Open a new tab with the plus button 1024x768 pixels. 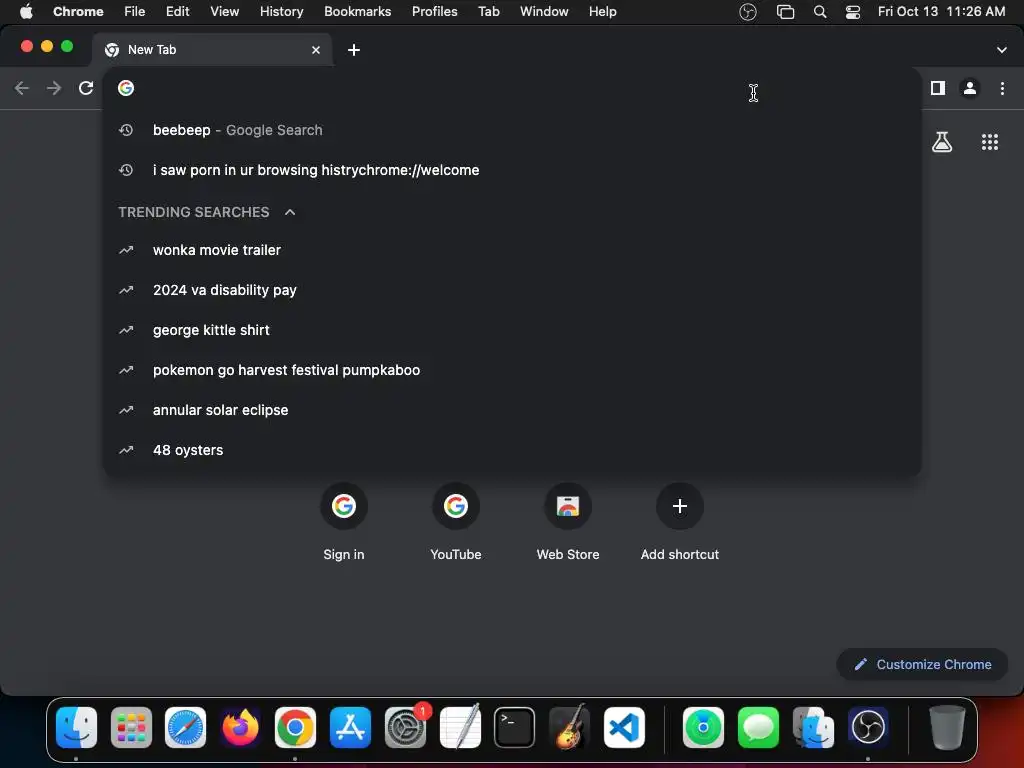[x=353, y=50]
